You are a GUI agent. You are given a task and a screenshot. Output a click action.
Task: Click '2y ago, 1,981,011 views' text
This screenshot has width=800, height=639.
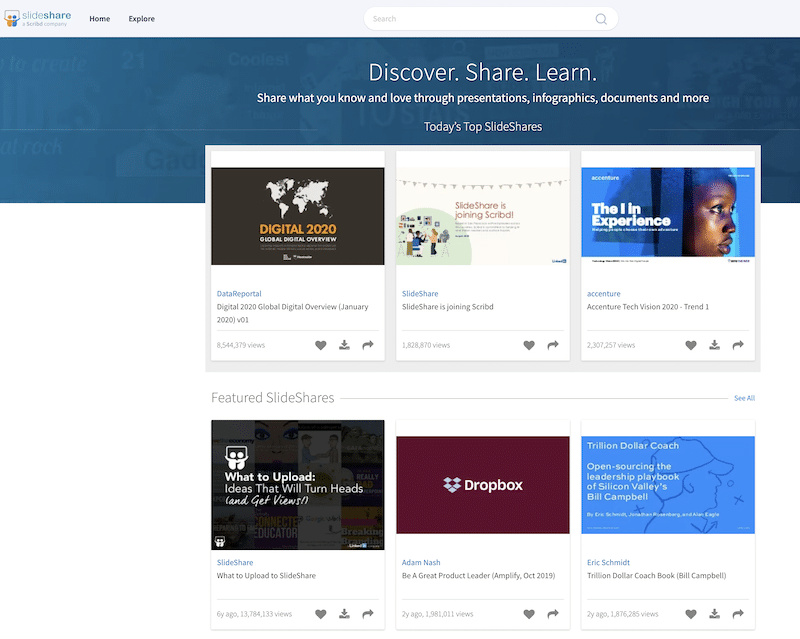[437, 614]
